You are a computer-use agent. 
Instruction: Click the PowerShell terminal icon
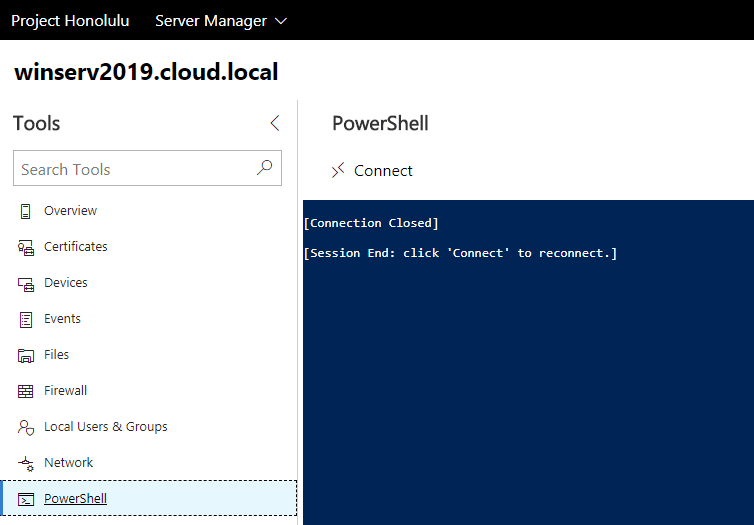[x=26, y=499]
